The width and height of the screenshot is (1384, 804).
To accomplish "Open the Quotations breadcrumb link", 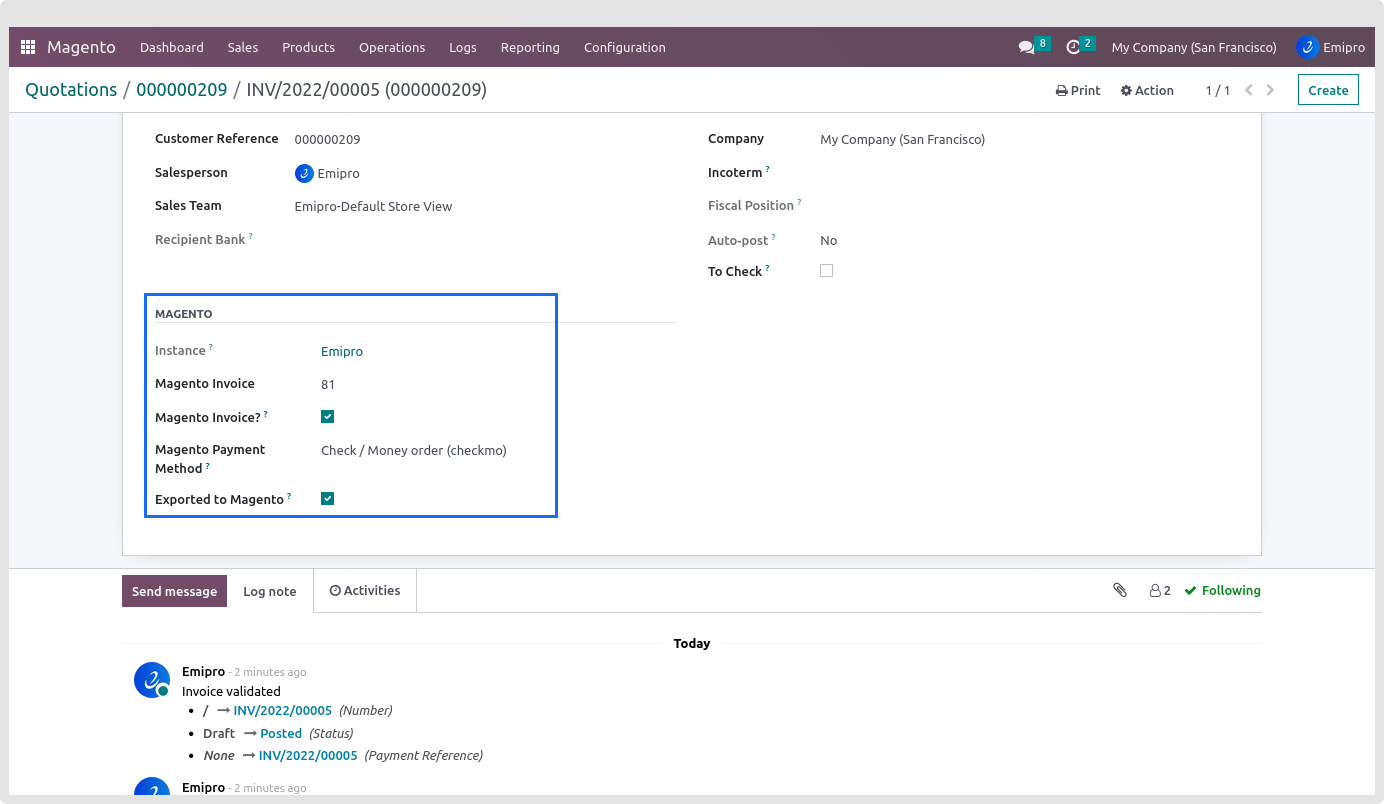I will point(71,90).
